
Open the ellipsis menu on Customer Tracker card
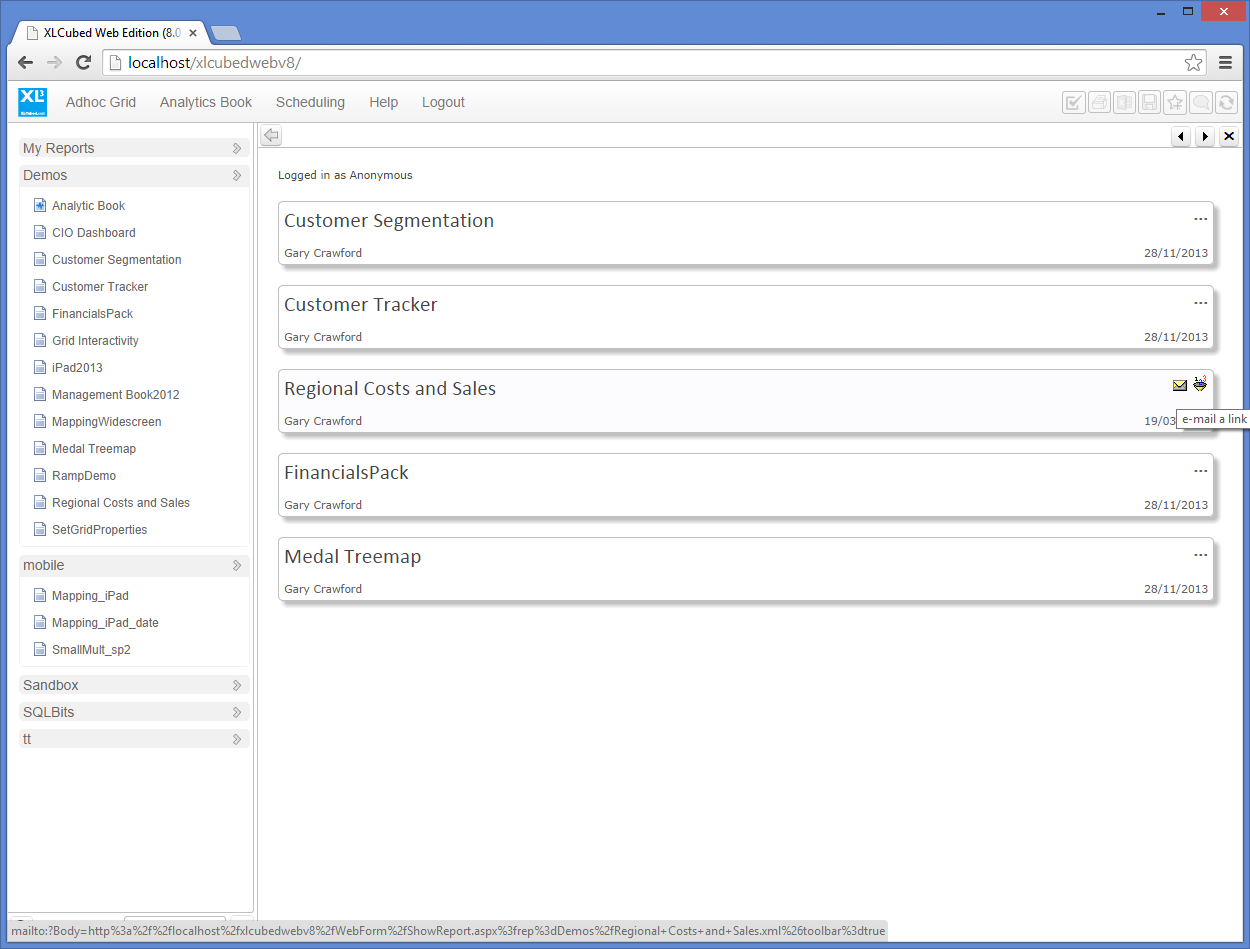click(x=1201, y=304)
